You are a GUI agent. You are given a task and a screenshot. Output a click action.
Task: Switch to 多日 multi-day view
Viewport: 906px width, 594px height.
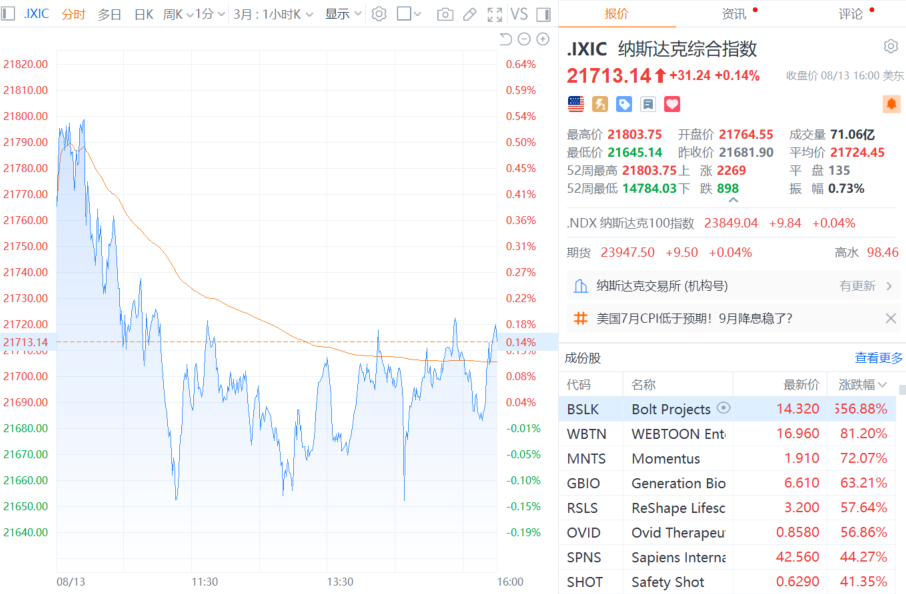109,14
